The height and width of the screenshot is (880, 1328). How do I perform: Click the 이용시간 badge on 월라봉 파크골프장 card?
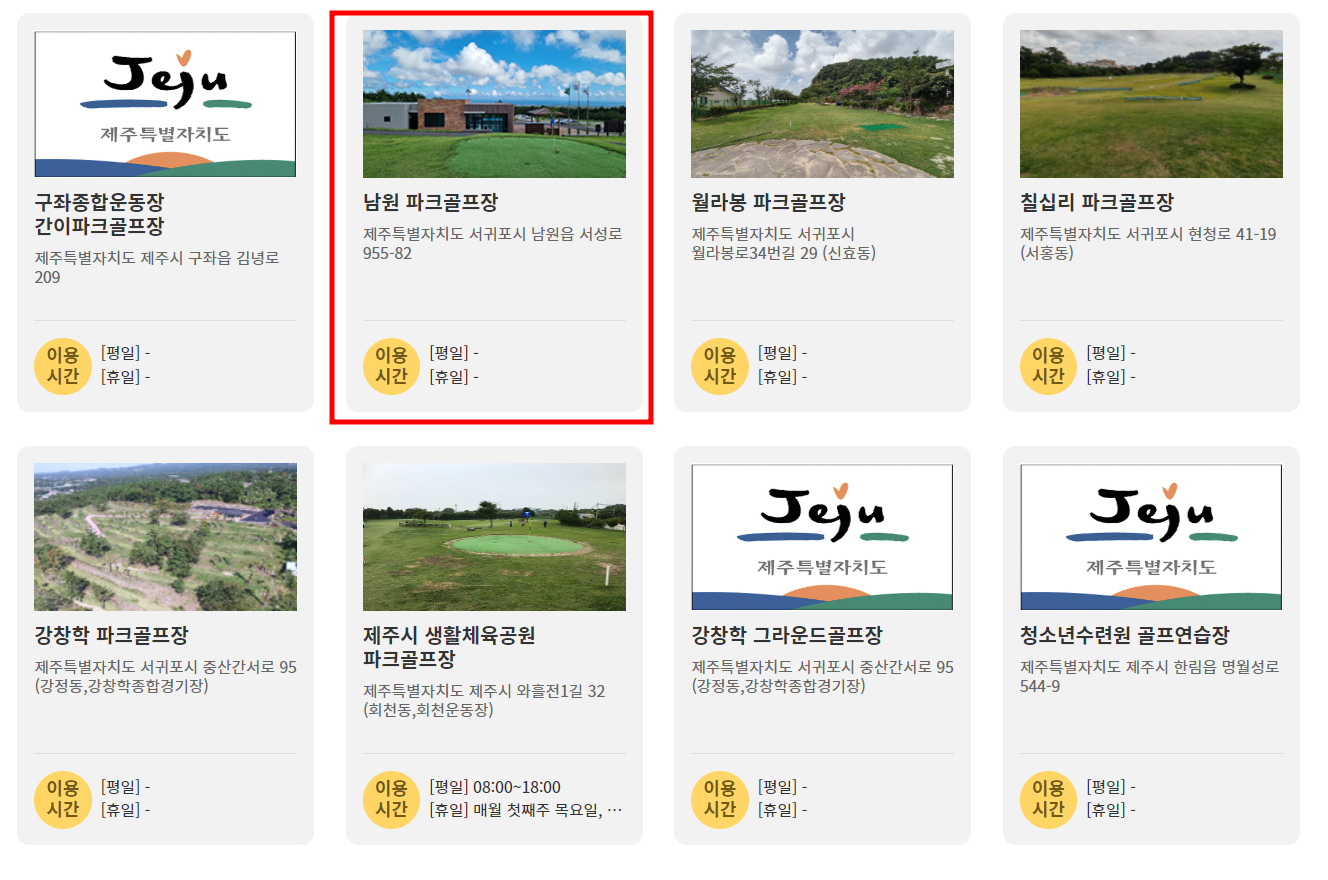[718, 364]
